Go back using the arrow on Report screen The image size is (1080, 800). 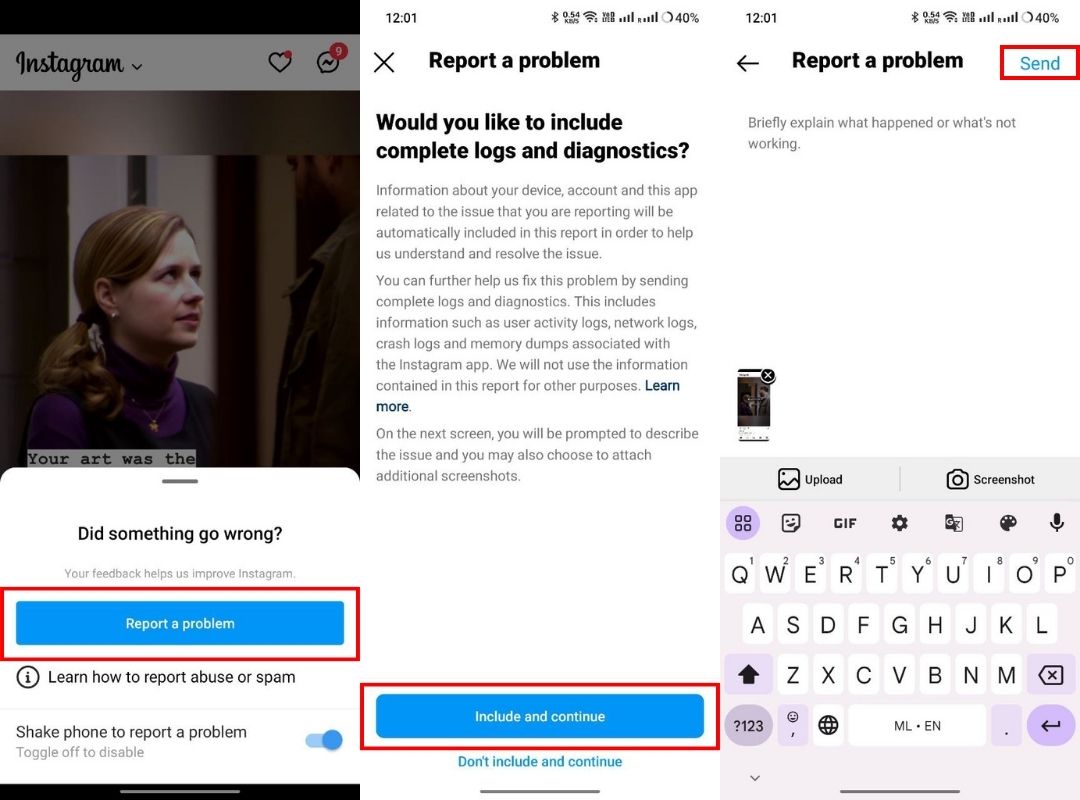pos(747,63)
